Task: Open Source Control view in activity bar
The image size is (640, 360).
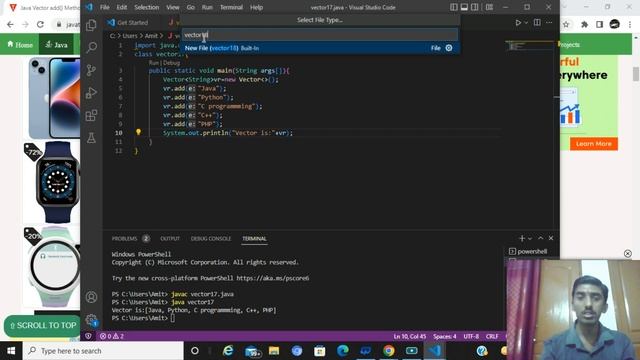Action: (91, 70)
